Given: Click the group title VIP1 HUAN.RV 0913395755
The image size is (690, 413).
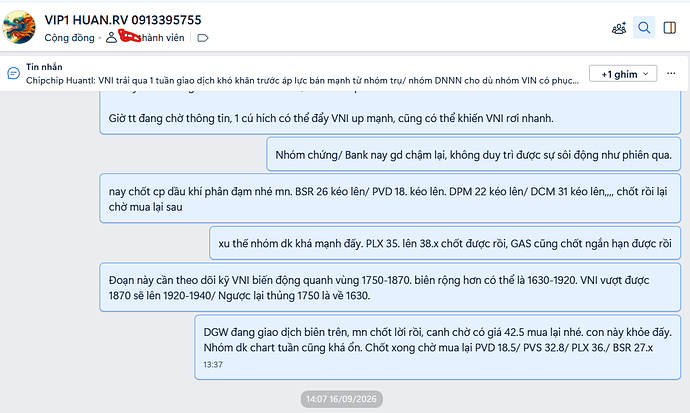Looking at the screenshot, I should click(x=123, y=20).
